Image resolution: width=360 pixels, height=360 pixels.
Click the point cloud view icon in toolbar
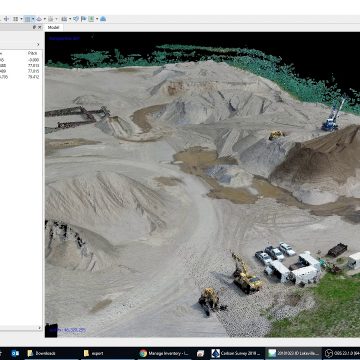[x=15, y=19]
